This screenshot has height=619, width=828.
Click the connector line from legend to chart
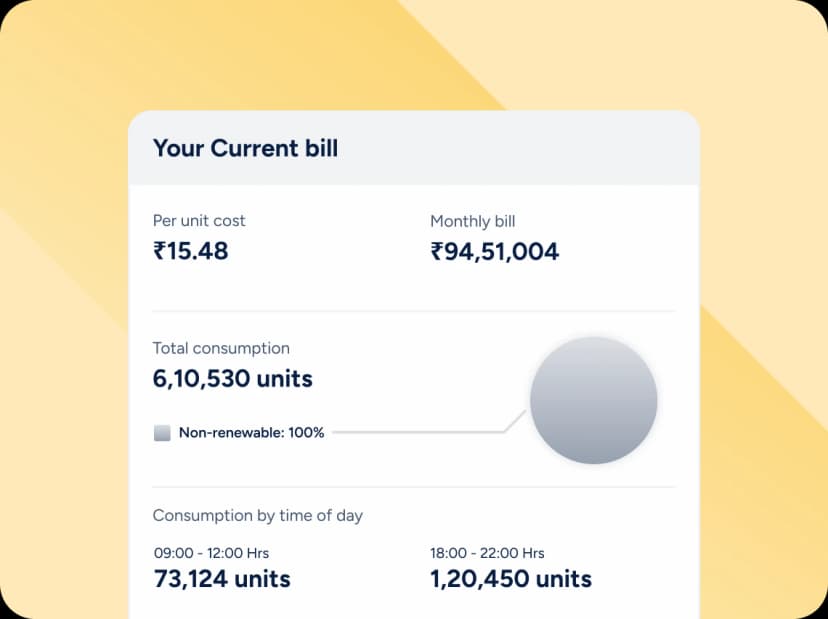click(x=420, y=433)
